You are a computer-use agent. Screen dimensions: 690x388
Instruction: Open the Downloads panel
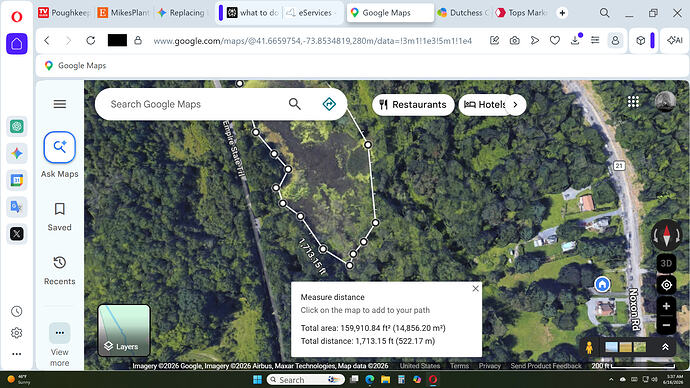[575, 40]
